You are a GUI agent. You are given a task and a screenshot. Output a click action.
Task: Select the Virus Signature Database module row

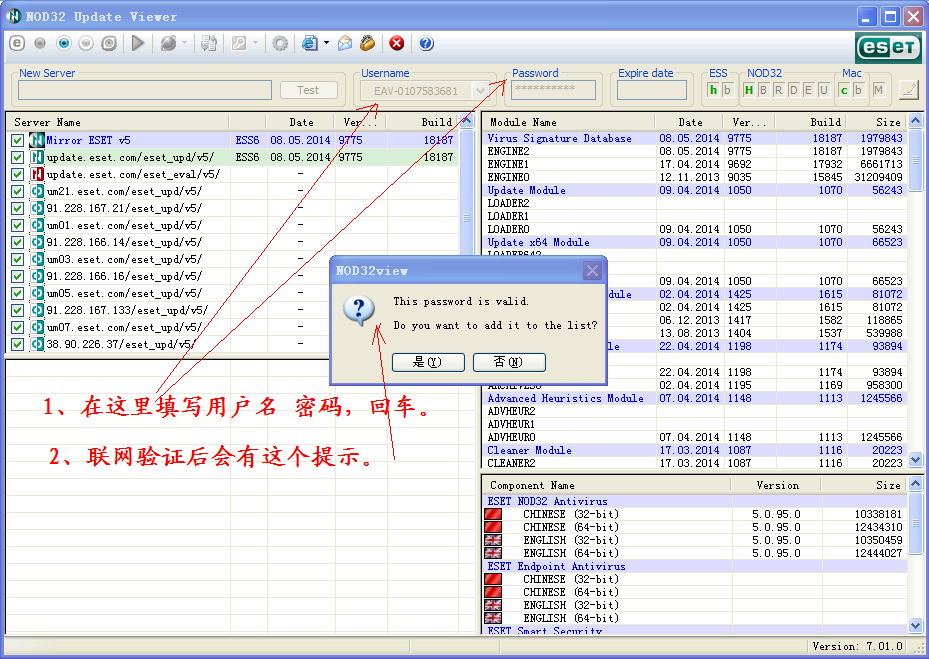pos(694,138)
